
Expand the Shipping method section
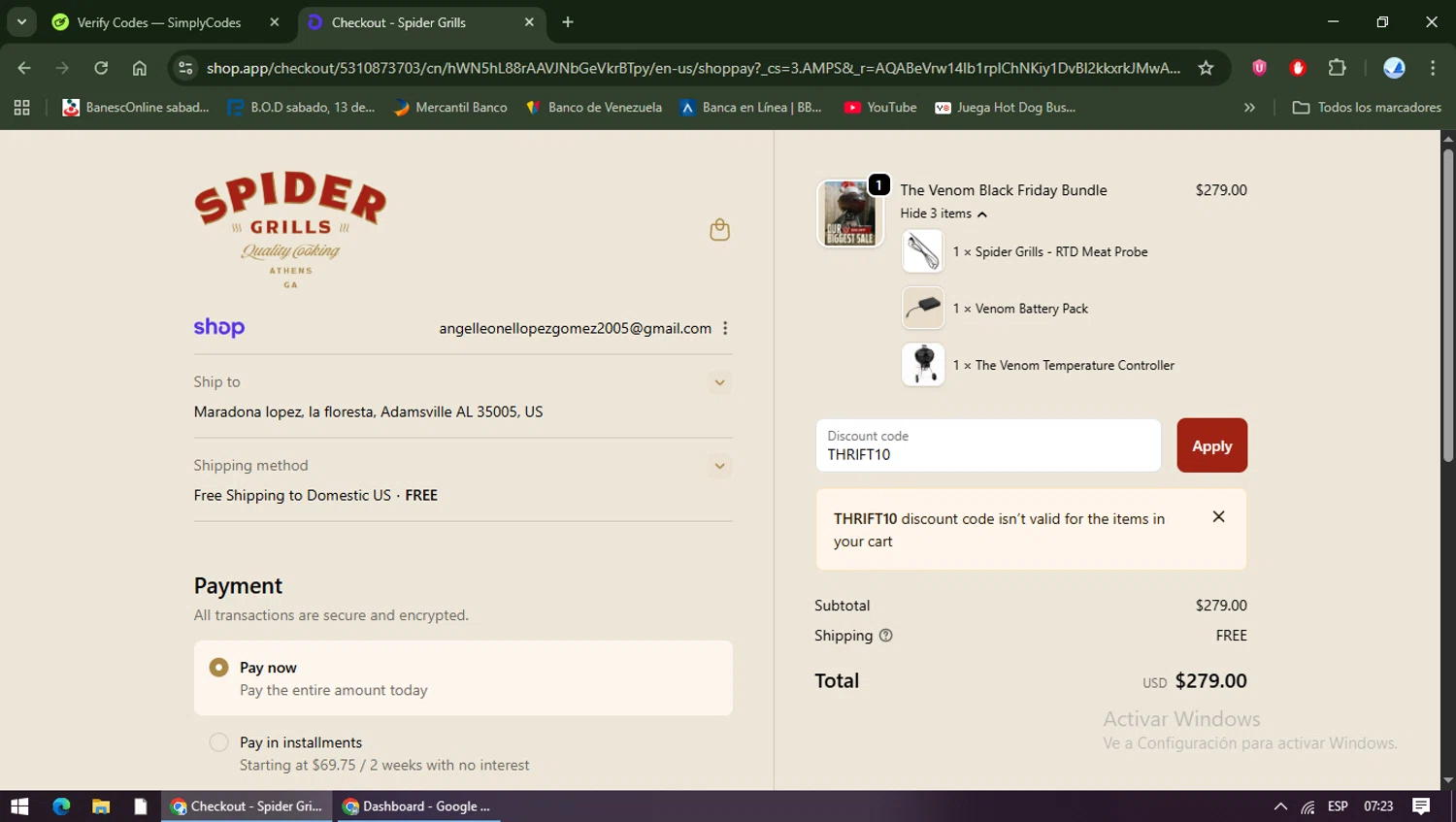pos(719,466)
